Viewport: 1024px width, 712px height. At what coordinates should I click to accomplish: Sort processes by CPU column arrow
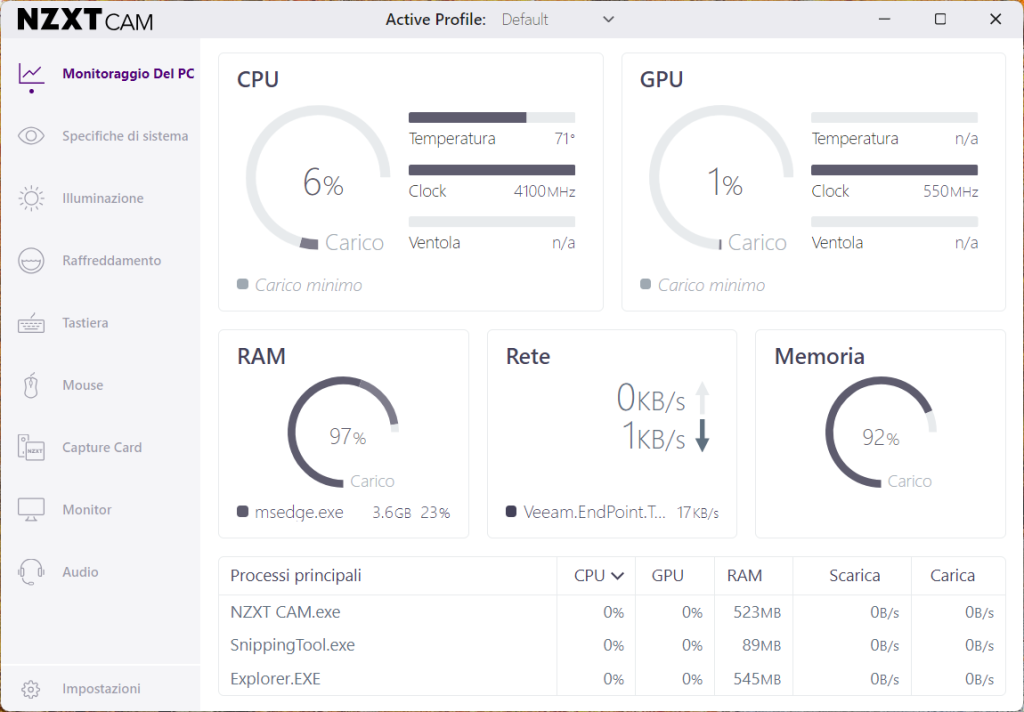click(617, 576)
